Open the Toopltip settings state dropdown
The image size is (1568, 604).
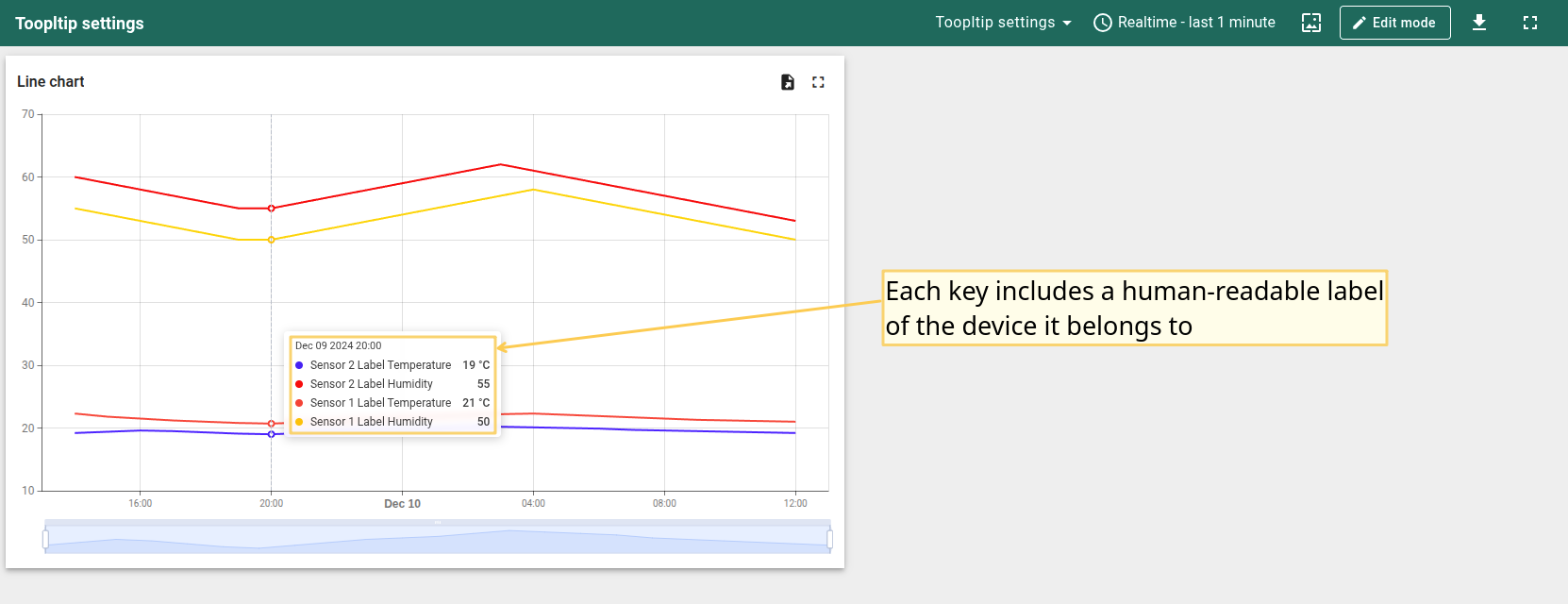click(1003, 23)
